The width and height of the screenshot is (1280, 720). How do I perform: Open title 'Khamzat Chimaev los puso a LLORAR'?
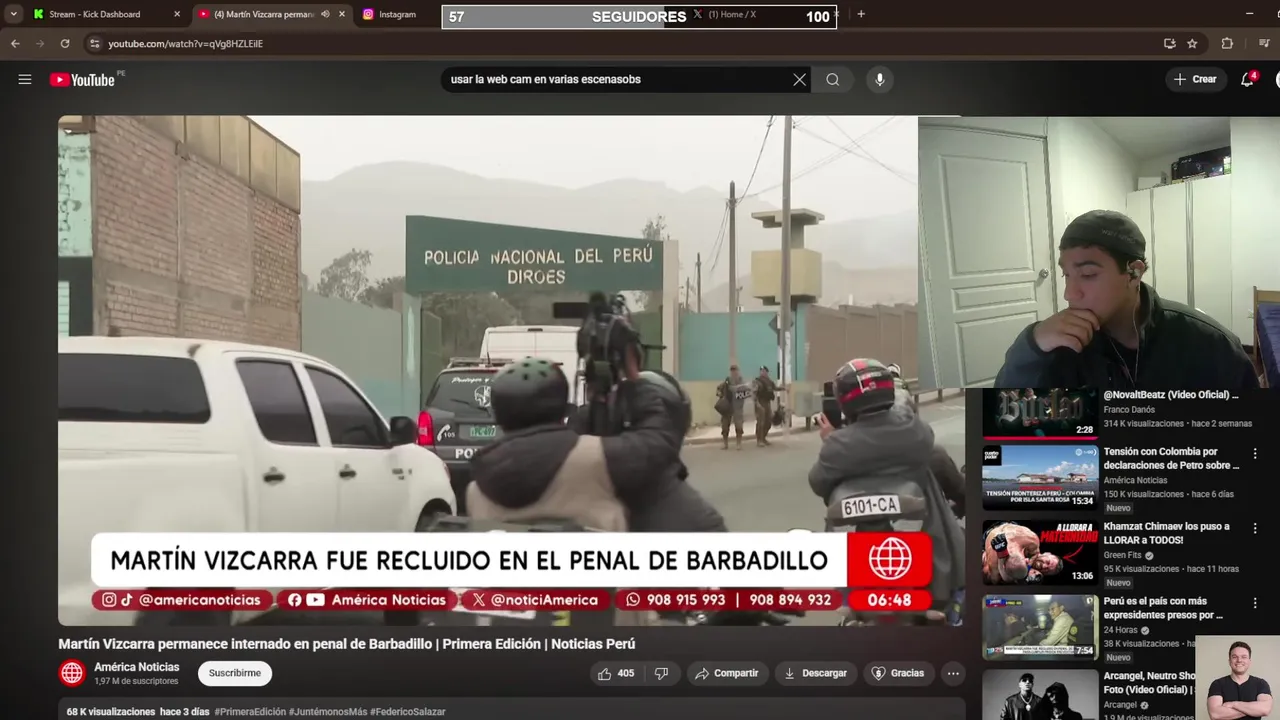[1166, 533]
